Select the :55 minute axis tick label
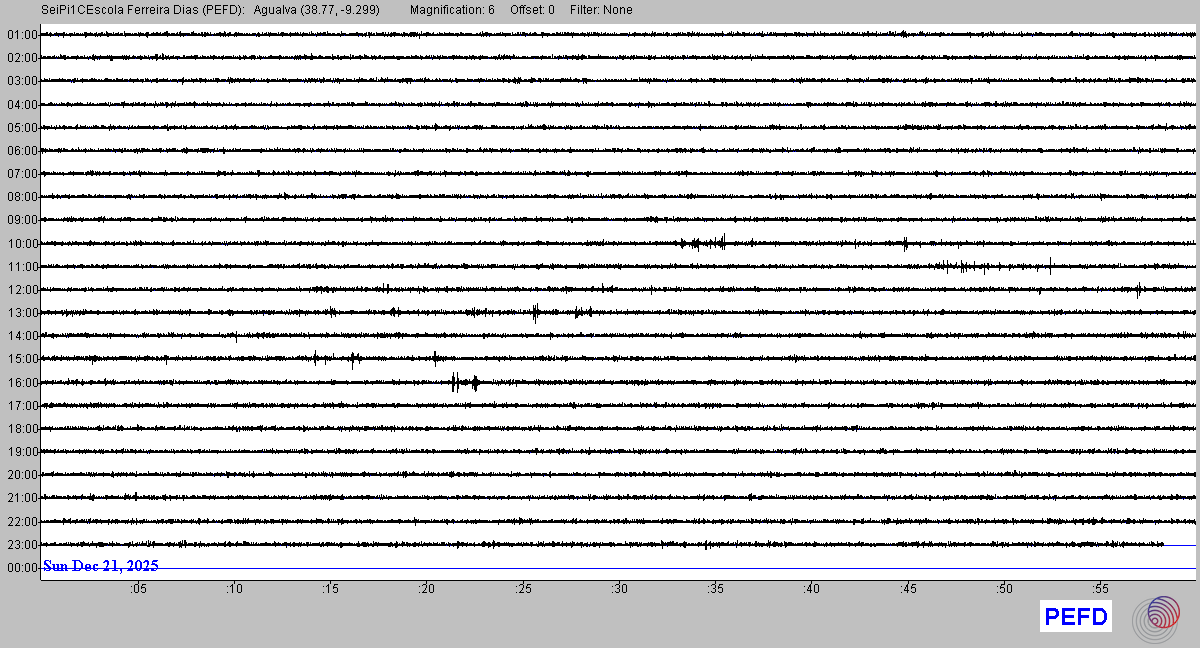This screenshot has height=648, width=1200. click(1100, 589)
